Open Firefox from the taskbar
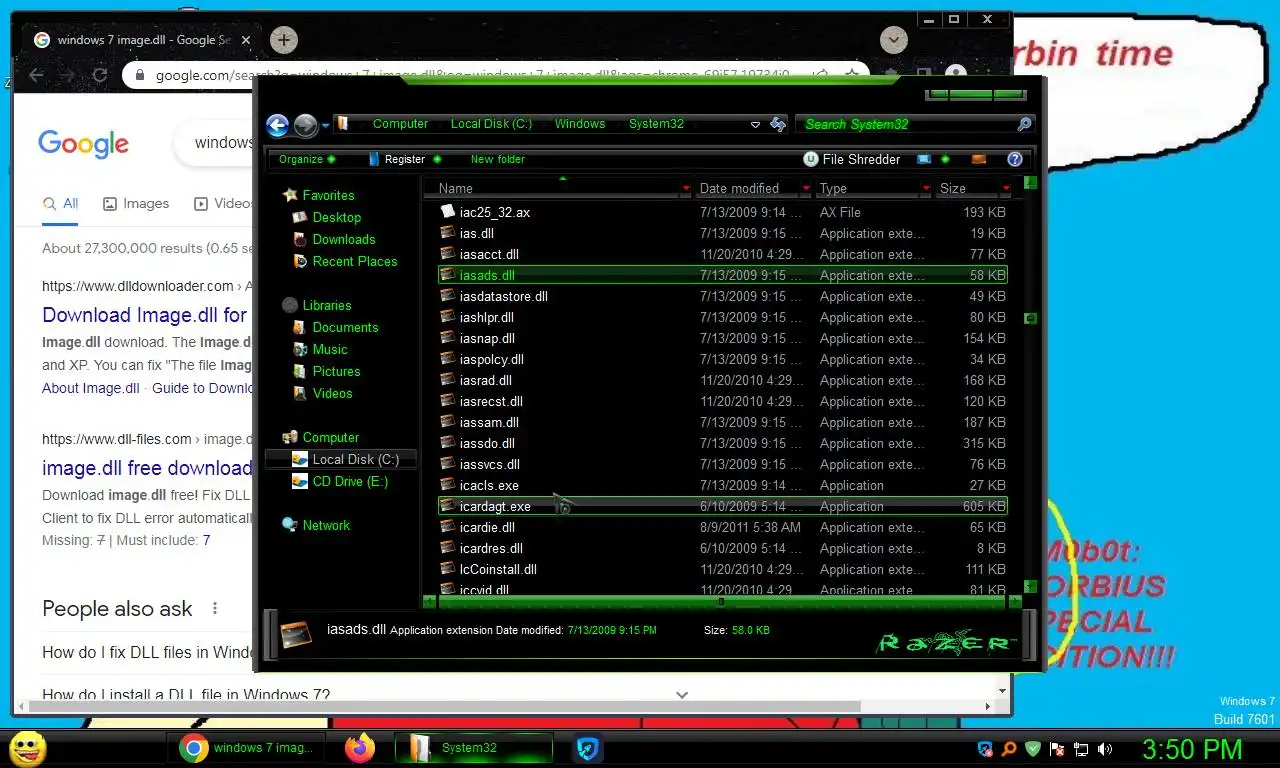 click(x=359, y=748)
